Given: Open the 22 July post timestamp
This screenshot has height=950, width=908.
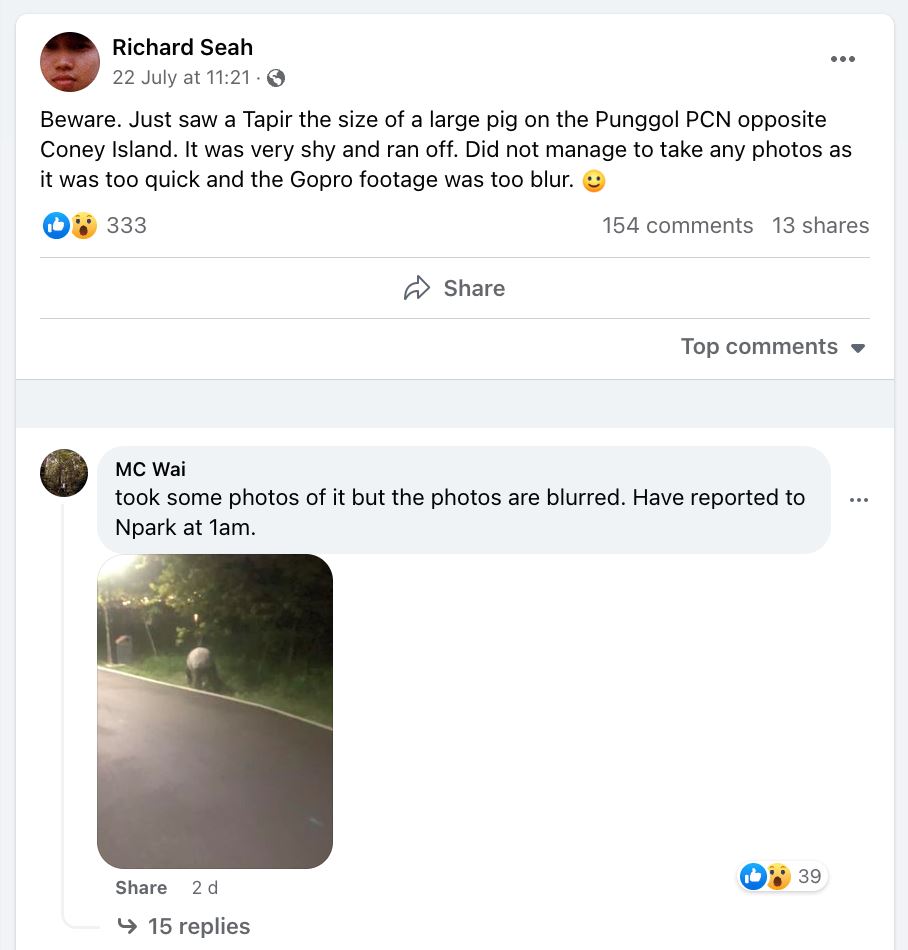Looking at the screenshot, I should [180, 78].
